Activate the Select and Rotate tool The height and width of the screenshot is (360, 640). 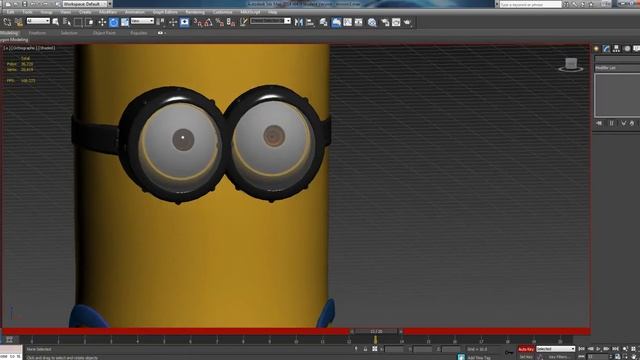[113, 22]
